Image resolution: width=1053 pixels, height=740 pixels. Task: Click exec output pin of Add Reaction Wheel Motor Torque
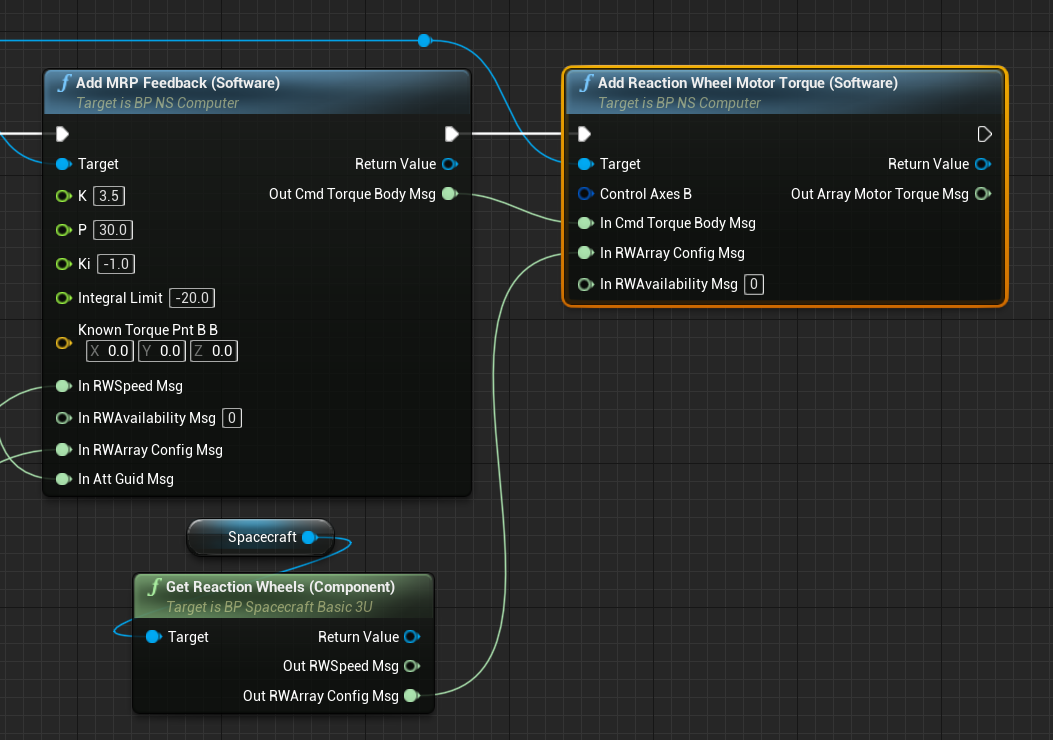click(984, 134)
